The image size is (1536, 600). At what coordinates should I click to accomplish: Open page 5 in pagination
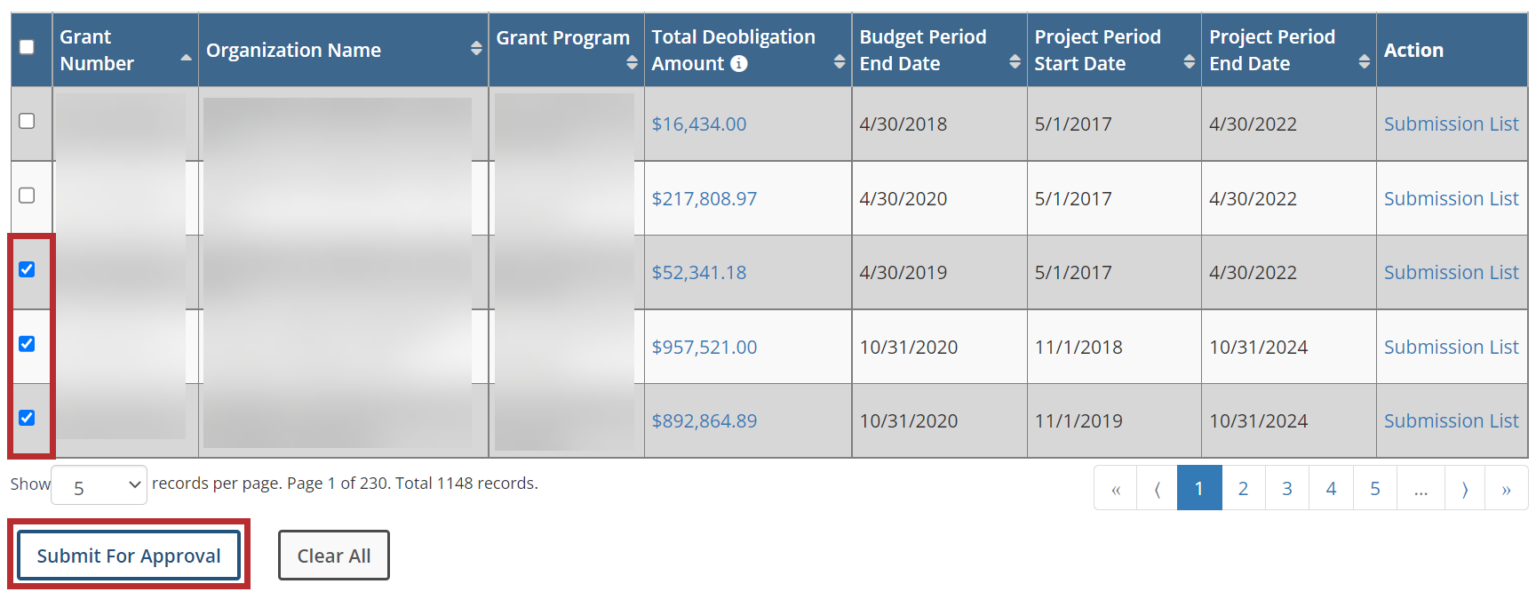point(1375,489)
